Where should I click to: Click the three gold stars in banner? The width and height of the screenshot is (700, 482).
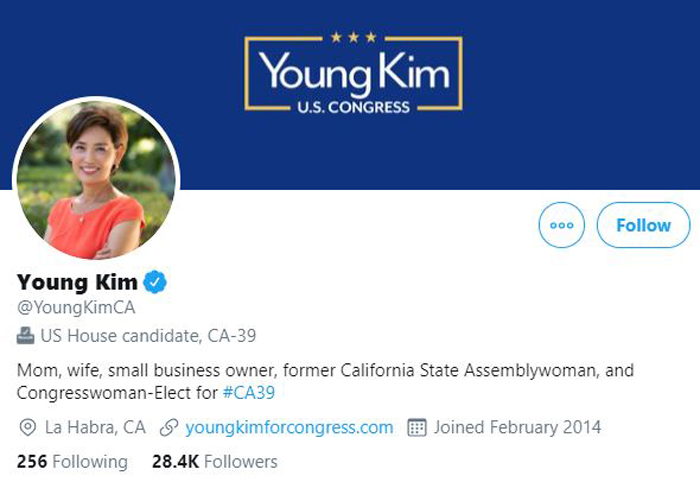[x=354, y=37]
